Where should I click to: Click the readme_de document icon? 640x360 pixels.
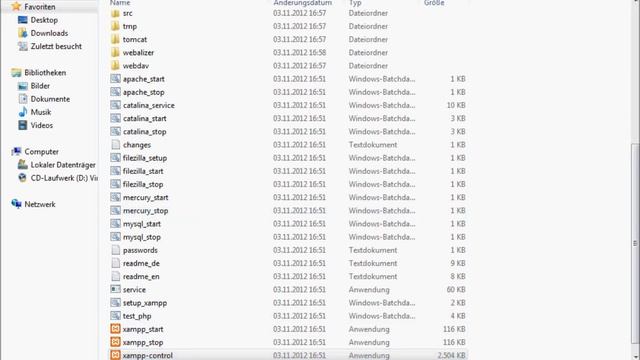(x=116, y=263)
